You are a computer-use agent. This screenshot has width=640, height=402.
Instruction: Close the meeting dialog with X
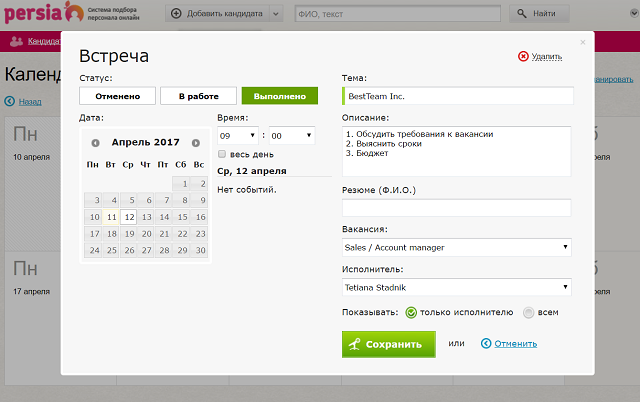(x=583, y=42)
